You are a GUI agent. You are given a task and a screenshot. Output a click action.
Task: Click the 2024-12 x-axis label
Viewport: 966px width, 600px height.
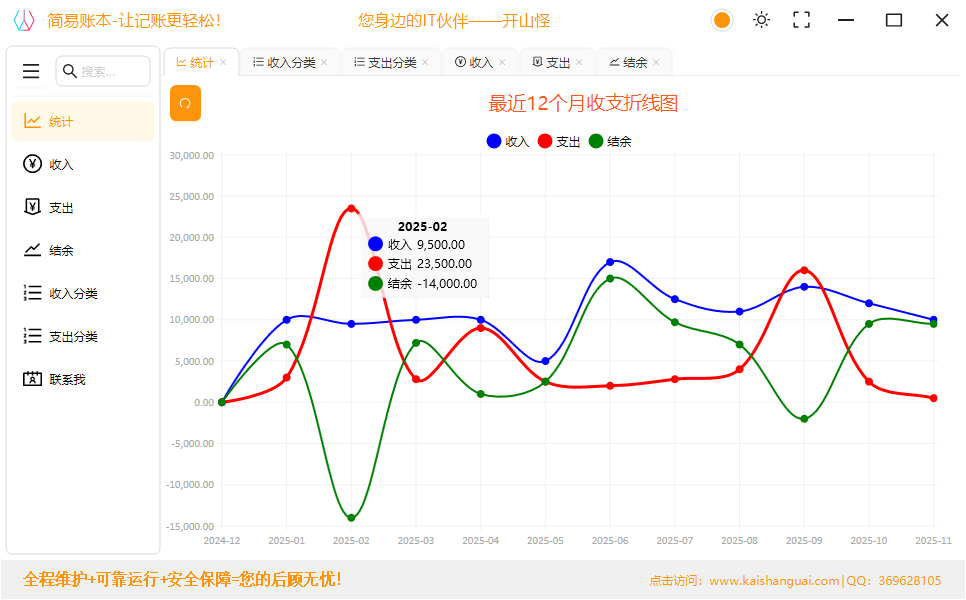coord(222,540)
